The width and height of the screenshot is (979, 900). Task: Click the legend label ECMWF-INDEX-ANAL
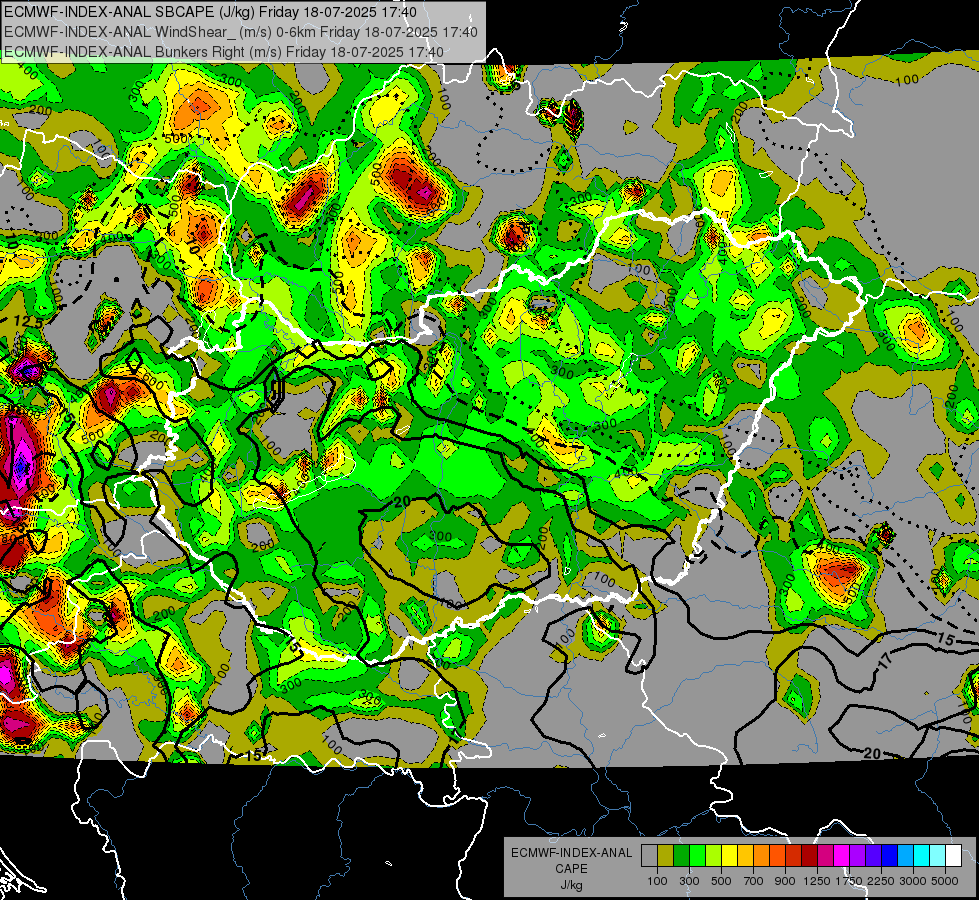coord(571,853)
